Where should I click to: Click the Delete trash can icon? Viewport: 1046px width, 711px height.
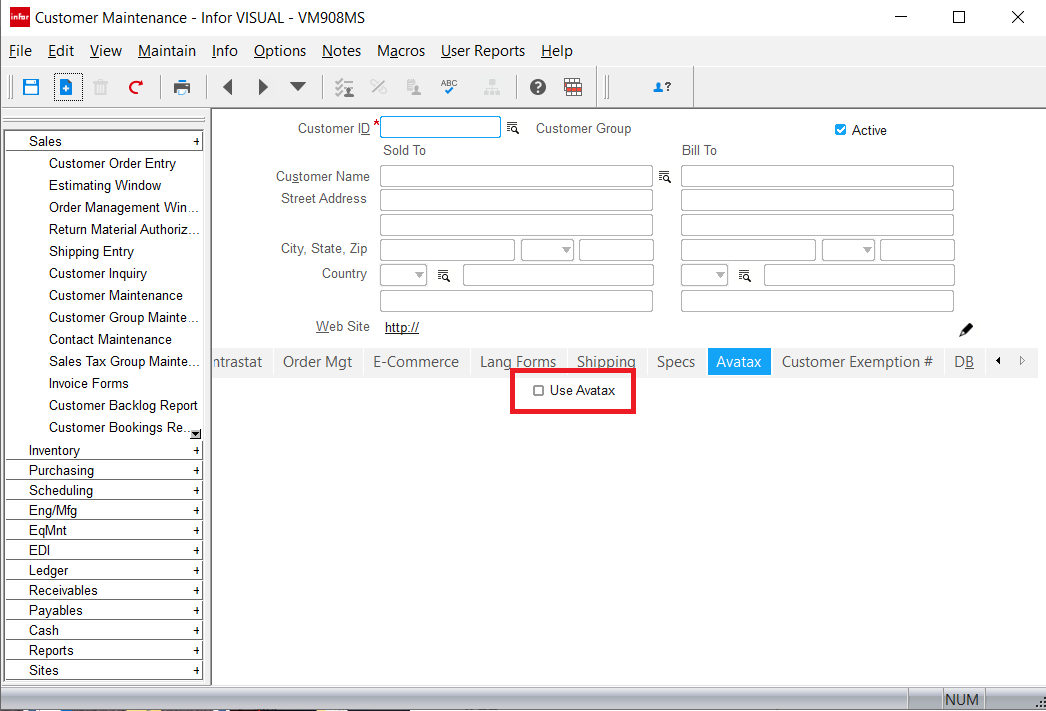pos(101,87)
